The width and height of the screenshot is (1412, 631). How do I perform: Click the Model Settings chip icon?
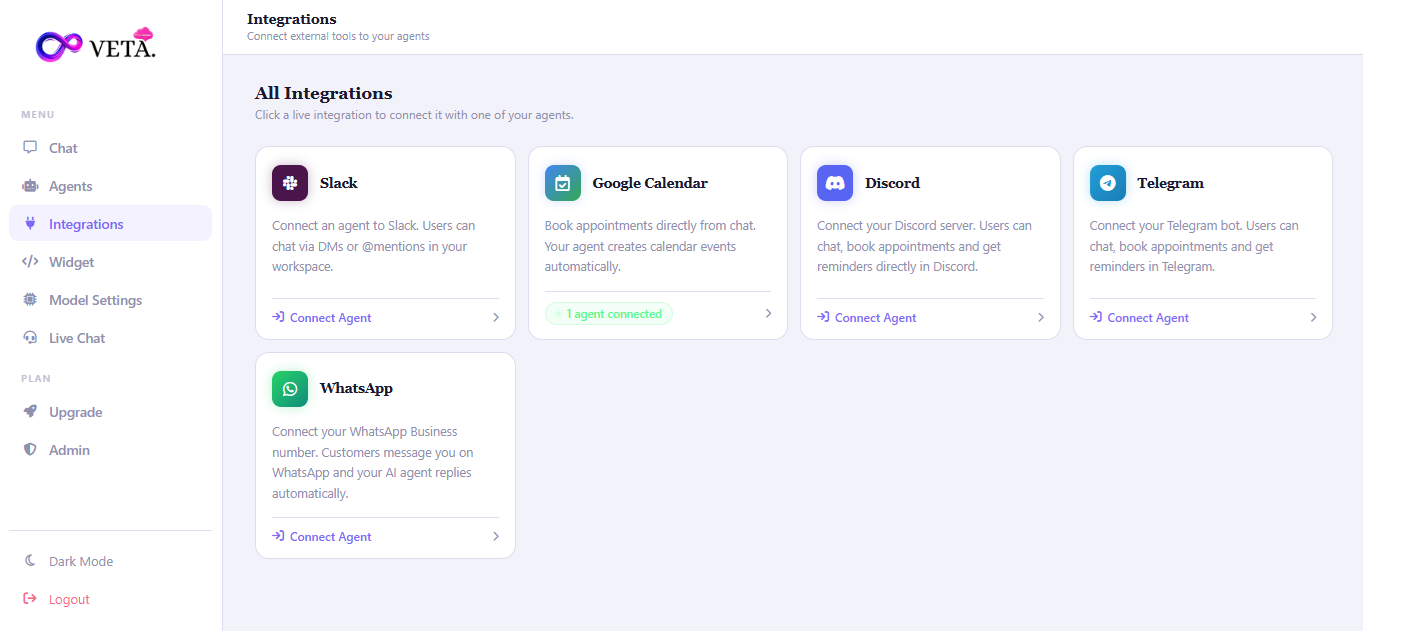pos(30,300)
